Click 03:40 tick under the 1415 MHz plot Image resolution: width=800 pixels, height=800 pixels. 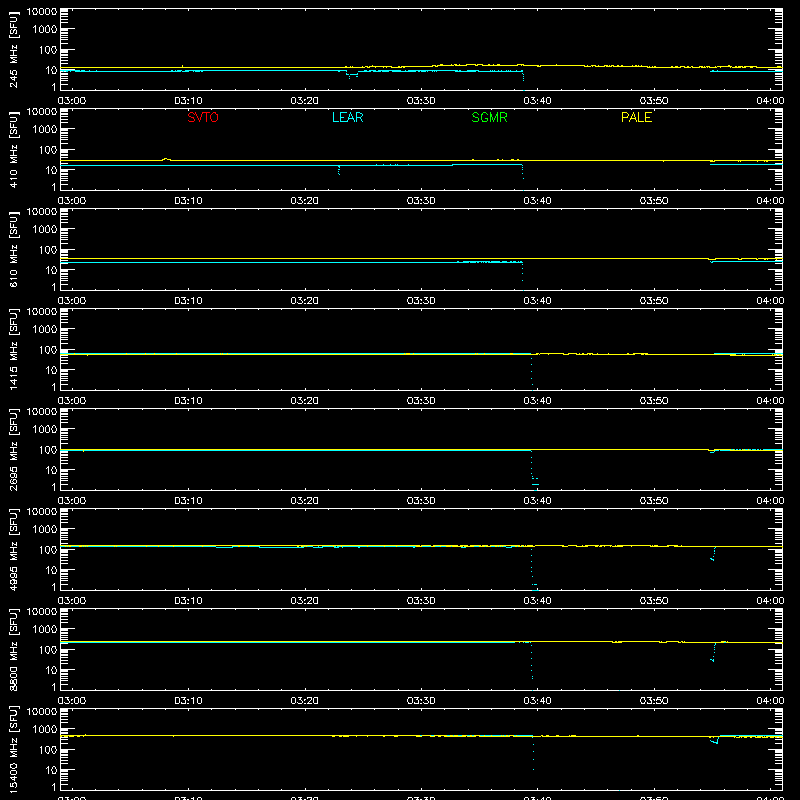537,401
